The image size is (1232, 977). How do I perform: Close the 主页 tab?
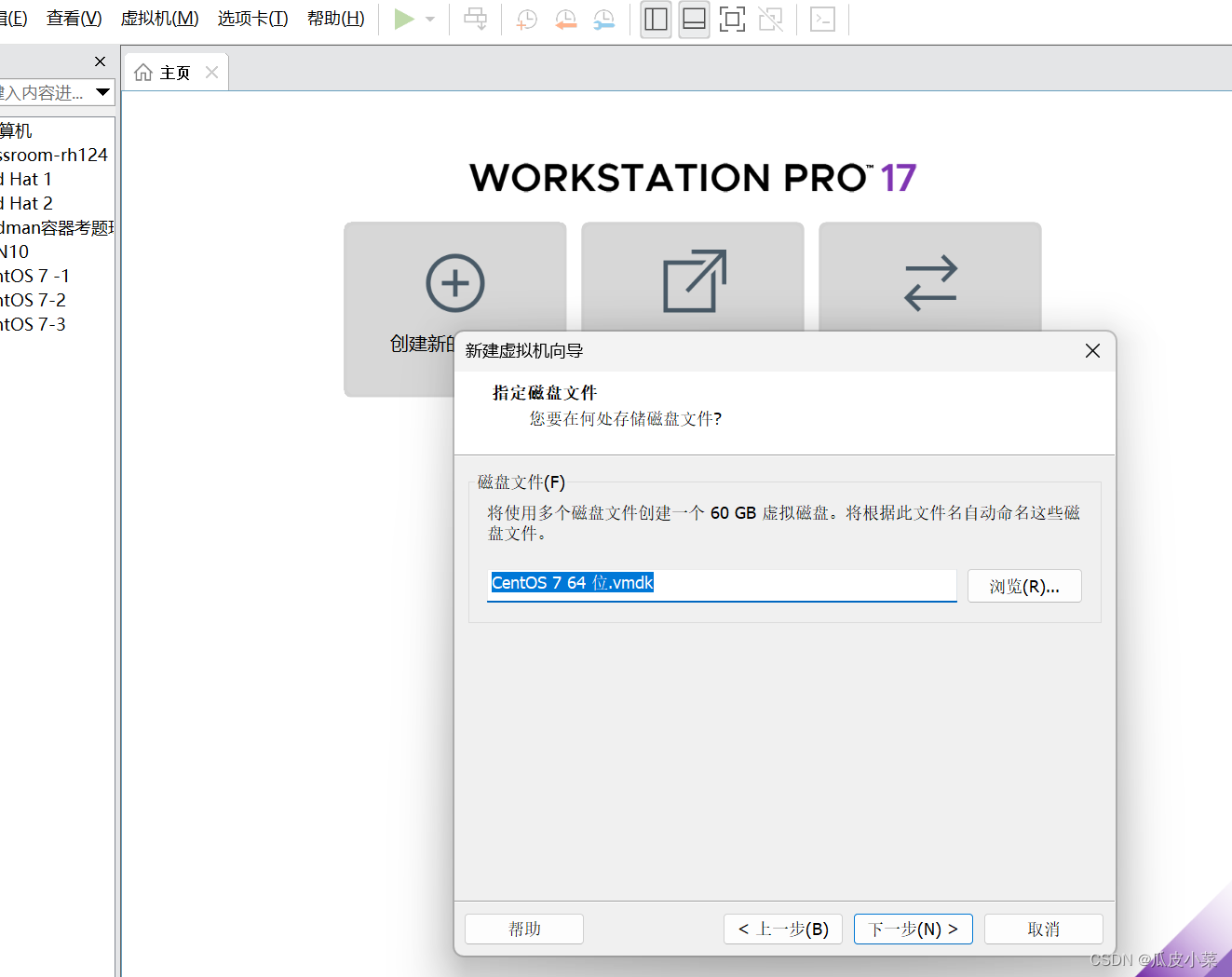point(212,73)
